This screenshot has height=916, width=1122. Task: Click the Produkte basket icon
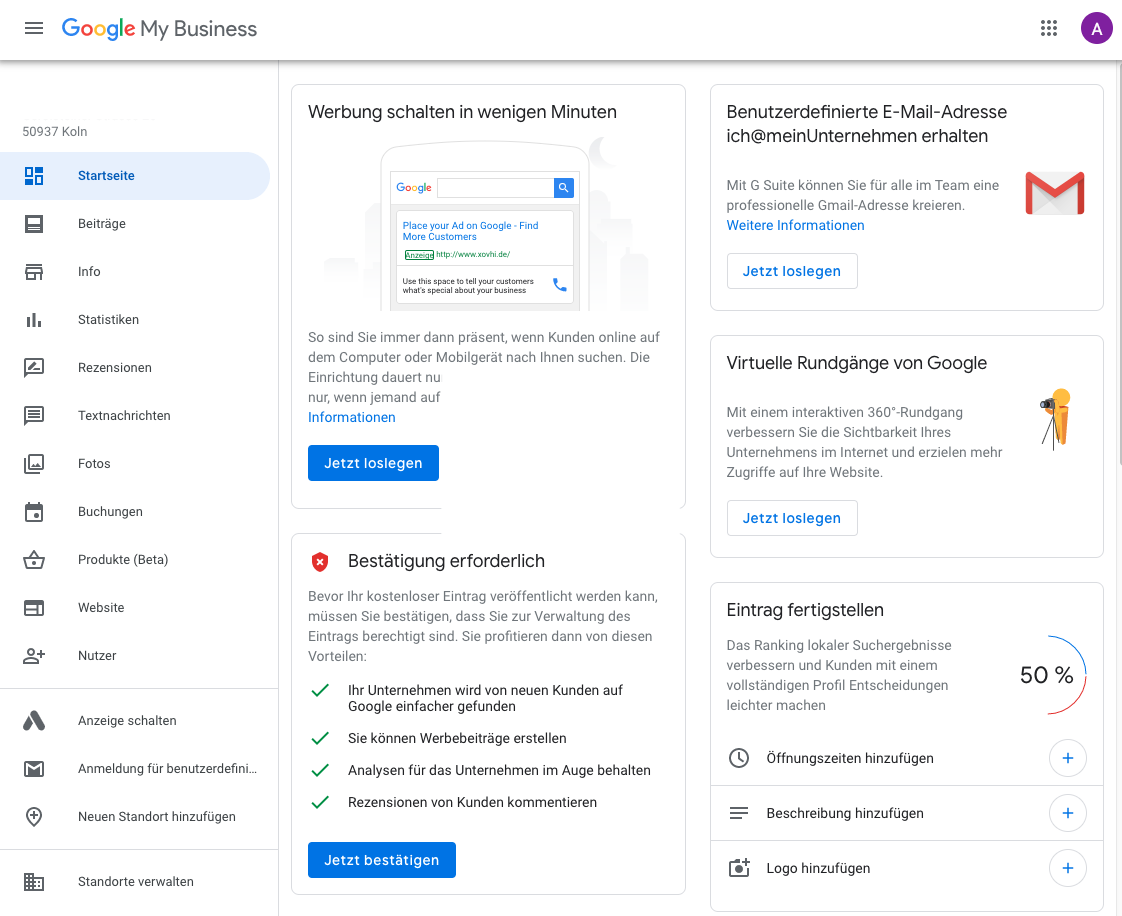[34, 560]
